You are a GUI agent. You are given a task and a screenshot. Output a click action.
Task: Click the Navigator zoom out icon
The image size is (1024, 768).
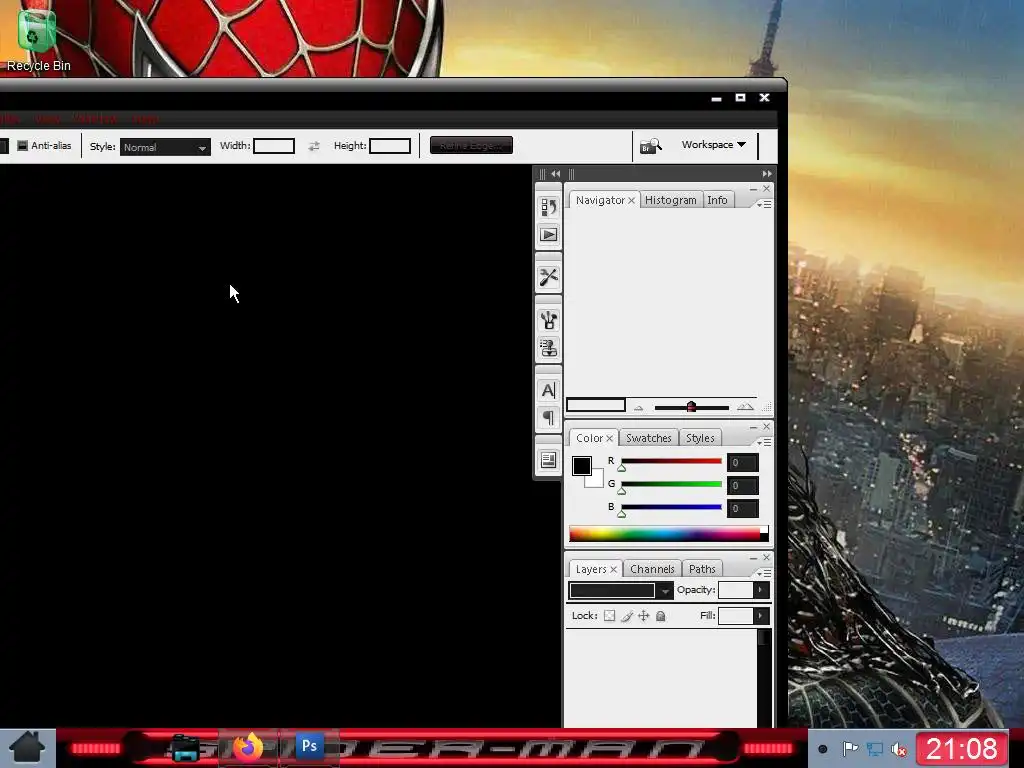(x=639, y=408)
